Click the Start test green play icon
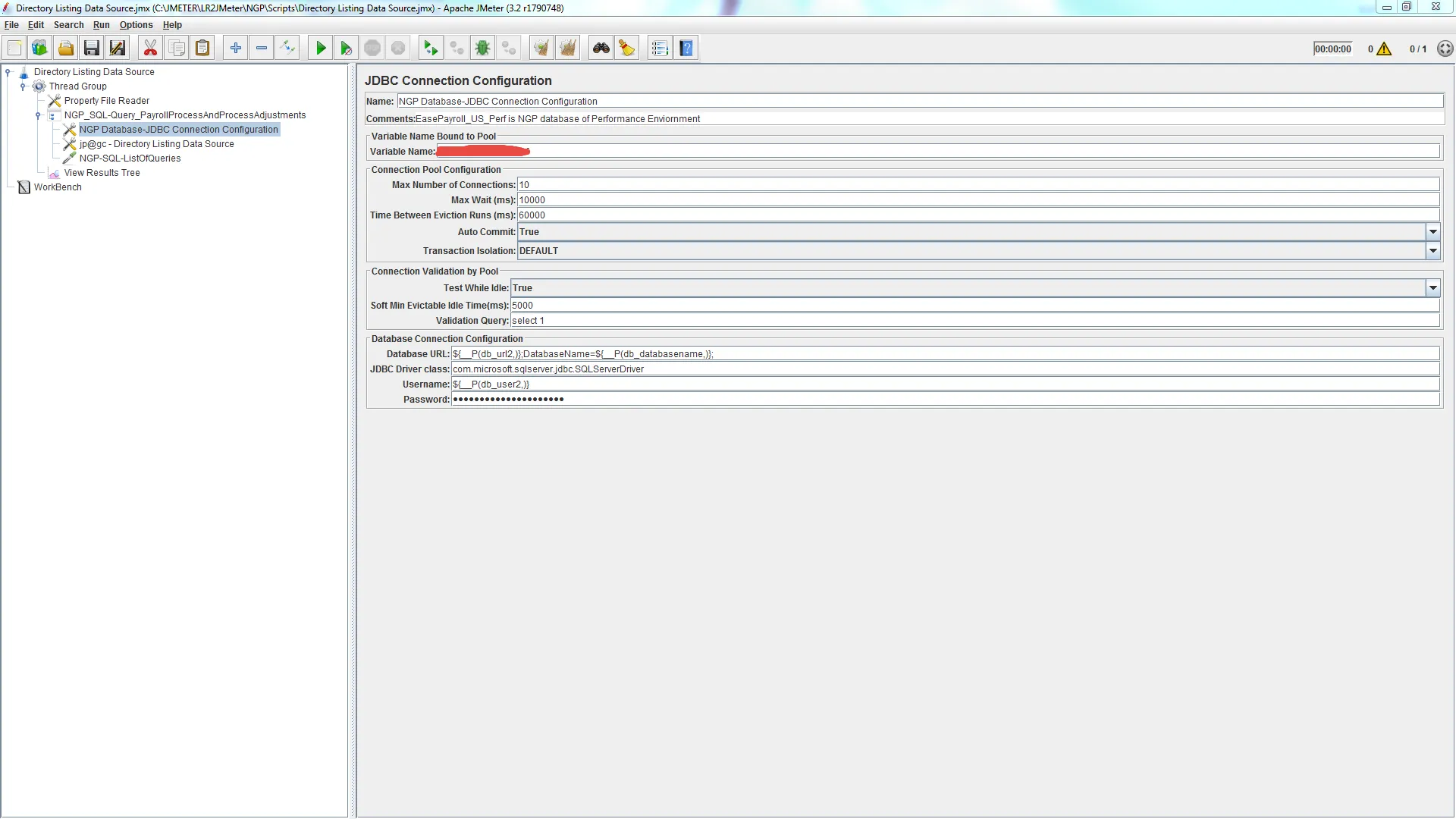The image size is (1456, 819). pyautogui.click(x=321, y=49)
